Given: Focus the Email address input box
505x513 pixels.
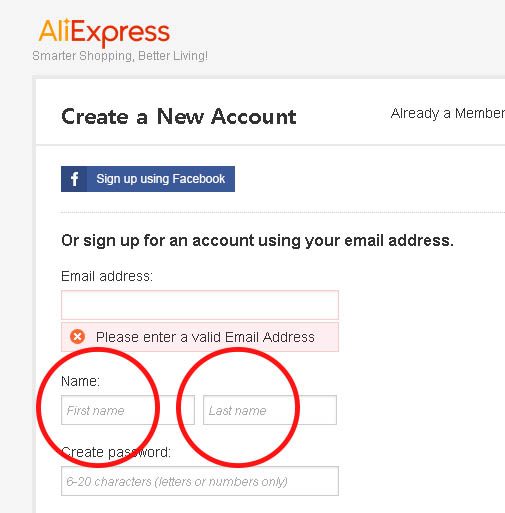Looking at the screenshot, I should [200, 305].
